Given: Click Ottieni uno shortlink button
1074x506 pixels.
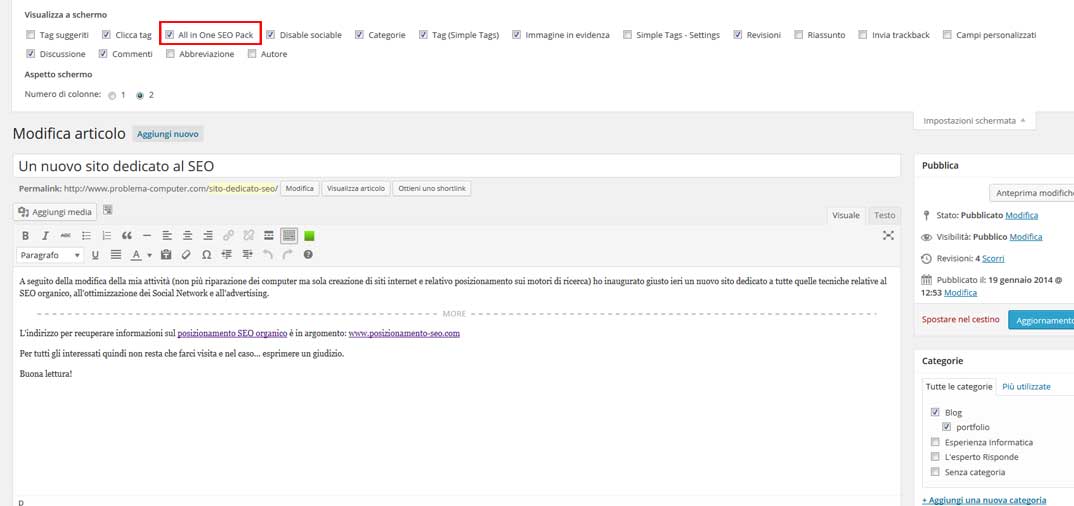Looking at the screenshot, I should [x=432, y=188].
